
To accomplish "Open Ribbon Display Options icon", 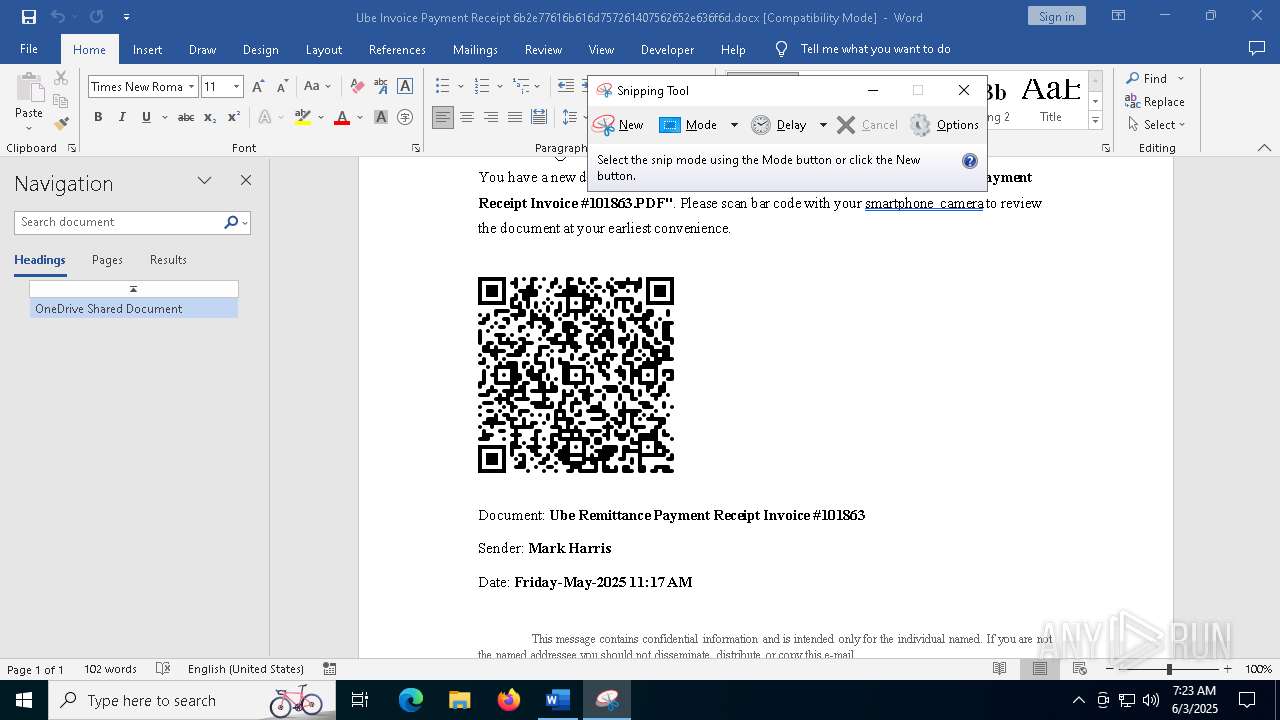I will pos(1119,16).
